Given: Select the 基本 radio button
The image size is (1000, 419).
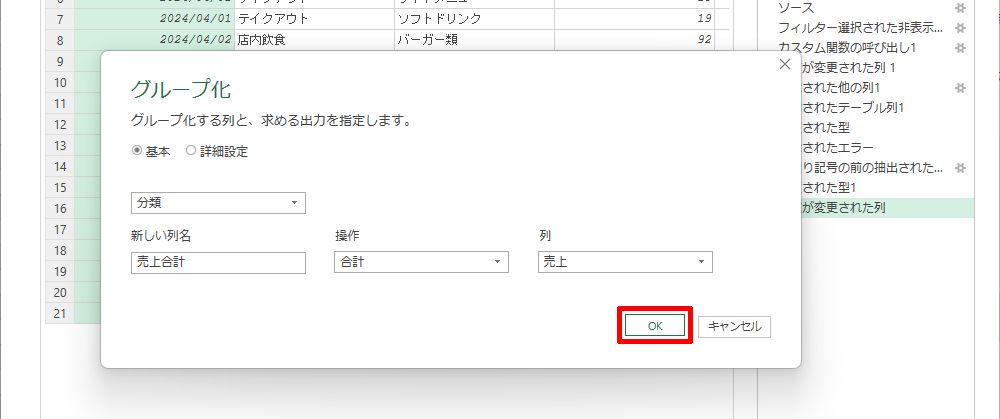Looking at the screenshot, I should [138, 151].
